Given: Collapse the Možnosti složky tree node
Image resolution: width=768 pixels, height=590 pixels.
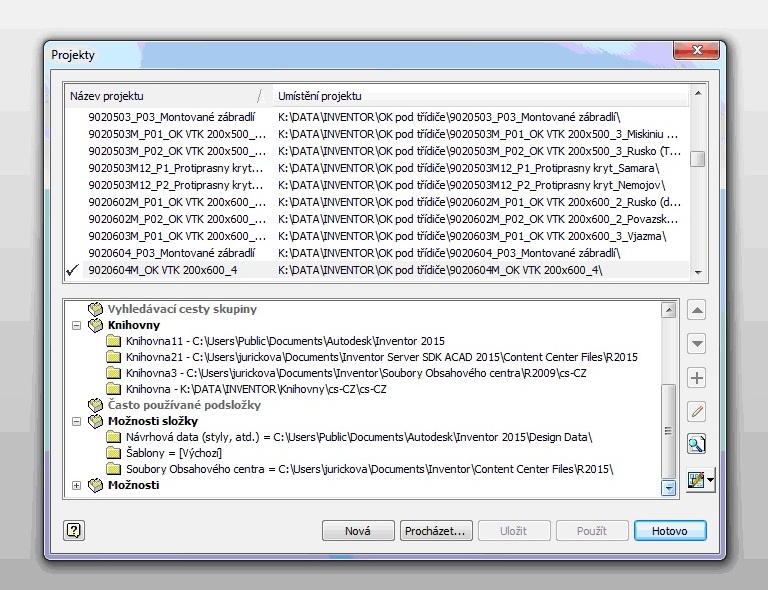Looking at the screenshot, I should pos(76,421).
